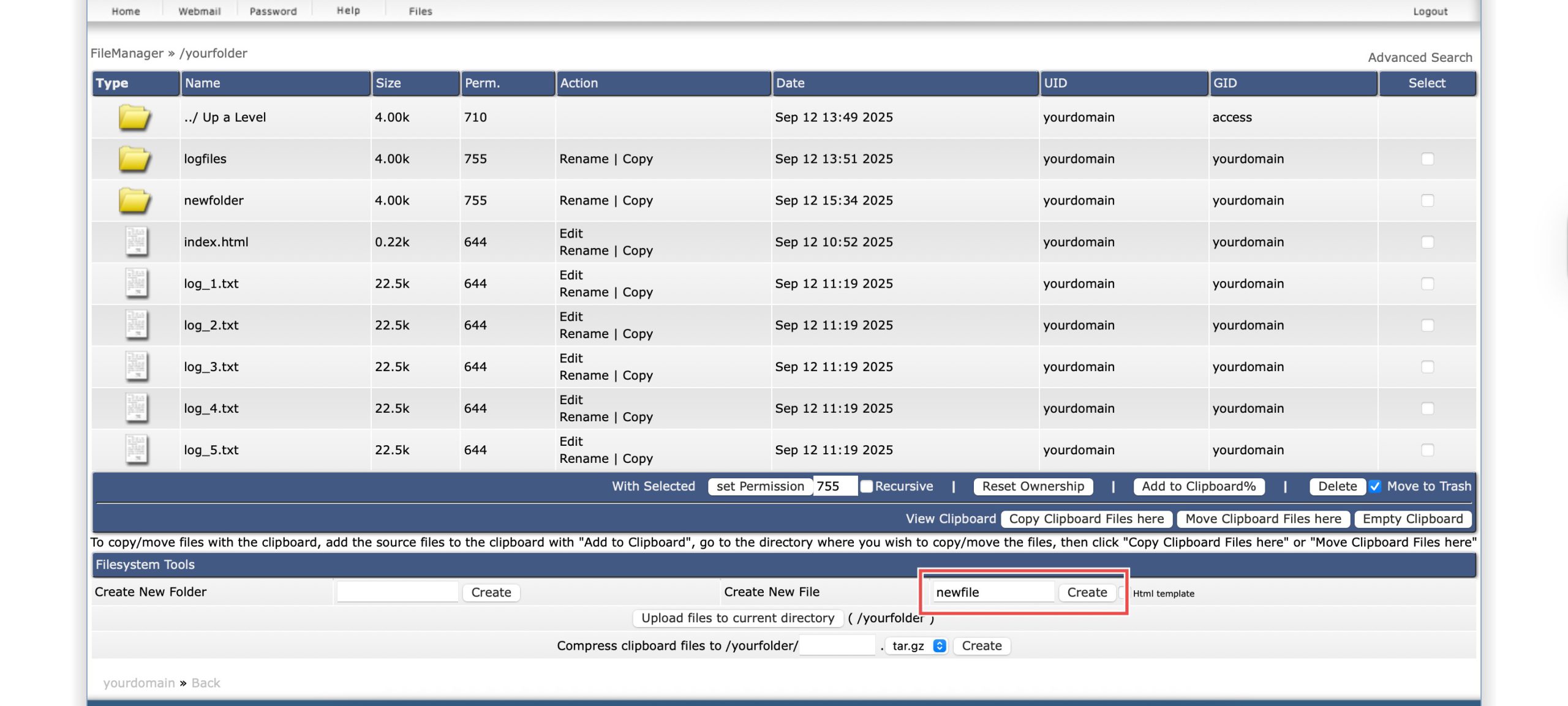Edit the log_3.txt file
The image size is (1568, 706).
[x=571, y=358]
